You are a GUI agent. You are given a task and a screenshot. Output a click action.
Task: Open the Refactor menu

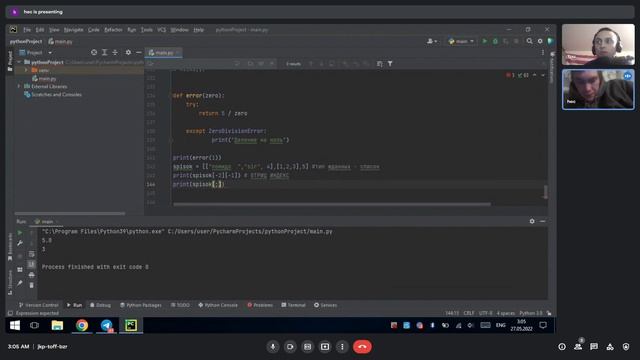(x=113, y=30)
